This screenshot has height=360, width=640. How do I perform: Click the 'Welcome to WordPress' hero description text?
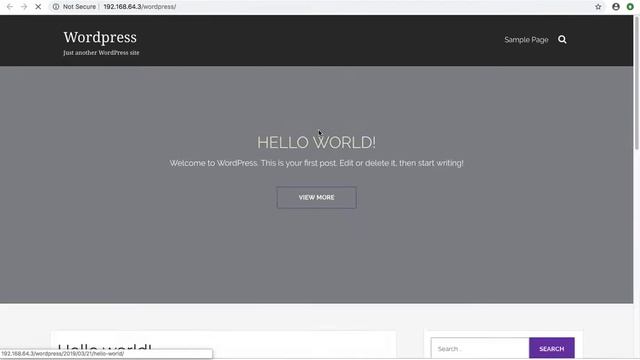(x=316, y=163)
